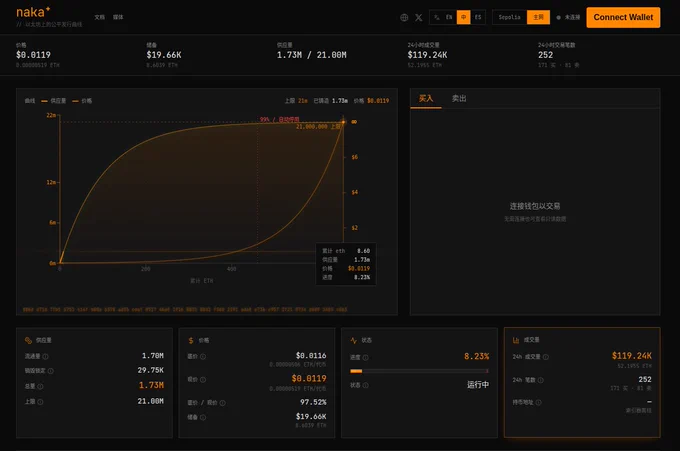The height and width of the screenshot is (451, 680).
Task: Show info for the holder addresses row
Action: tap(538, 402)
